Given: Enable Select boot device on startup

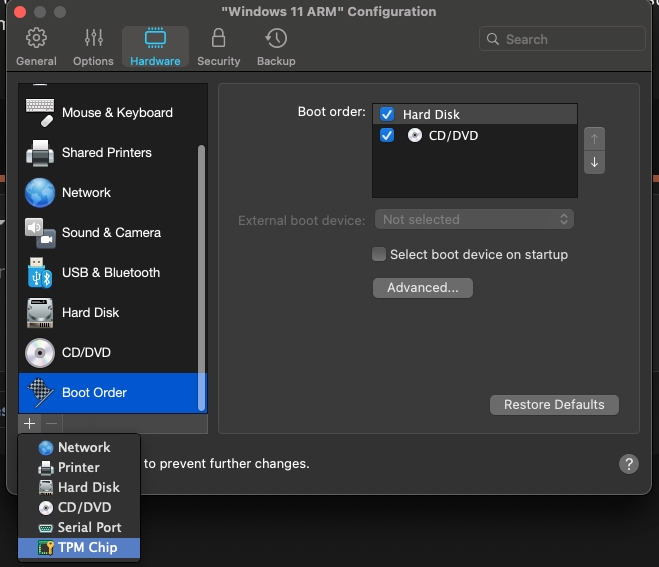Looking at the screenshot, I should pyautogui.click(x=379, y=255).
